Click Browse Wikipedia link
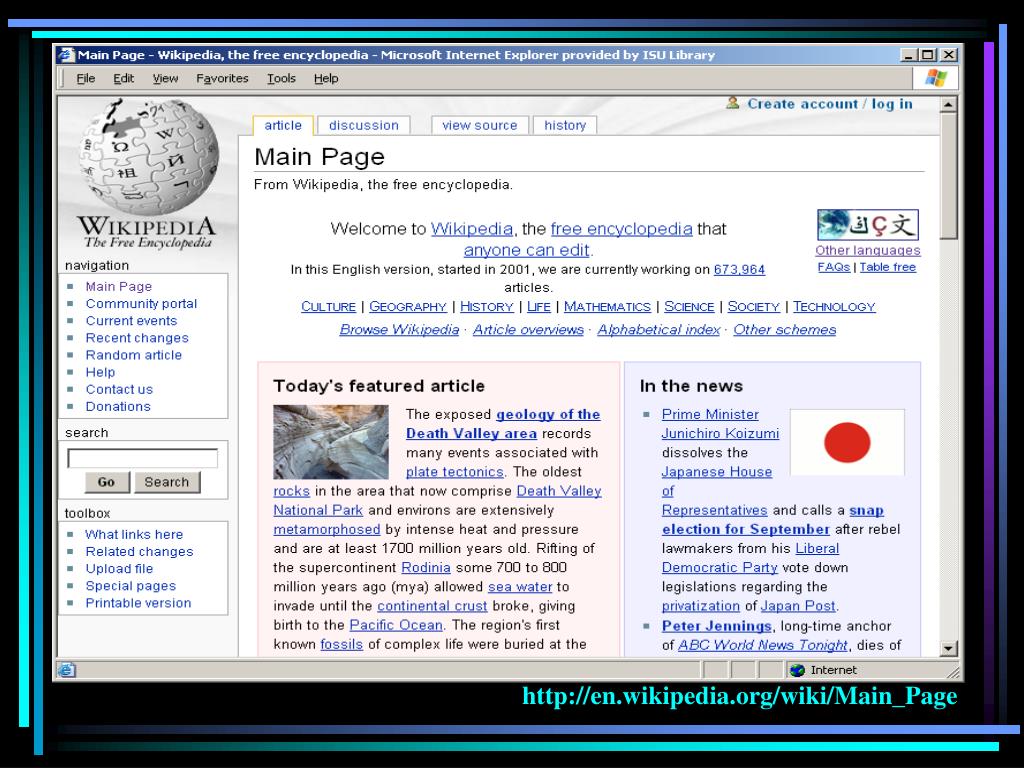Viewport: 1024px width, 768px height. [x=399, y=330]
